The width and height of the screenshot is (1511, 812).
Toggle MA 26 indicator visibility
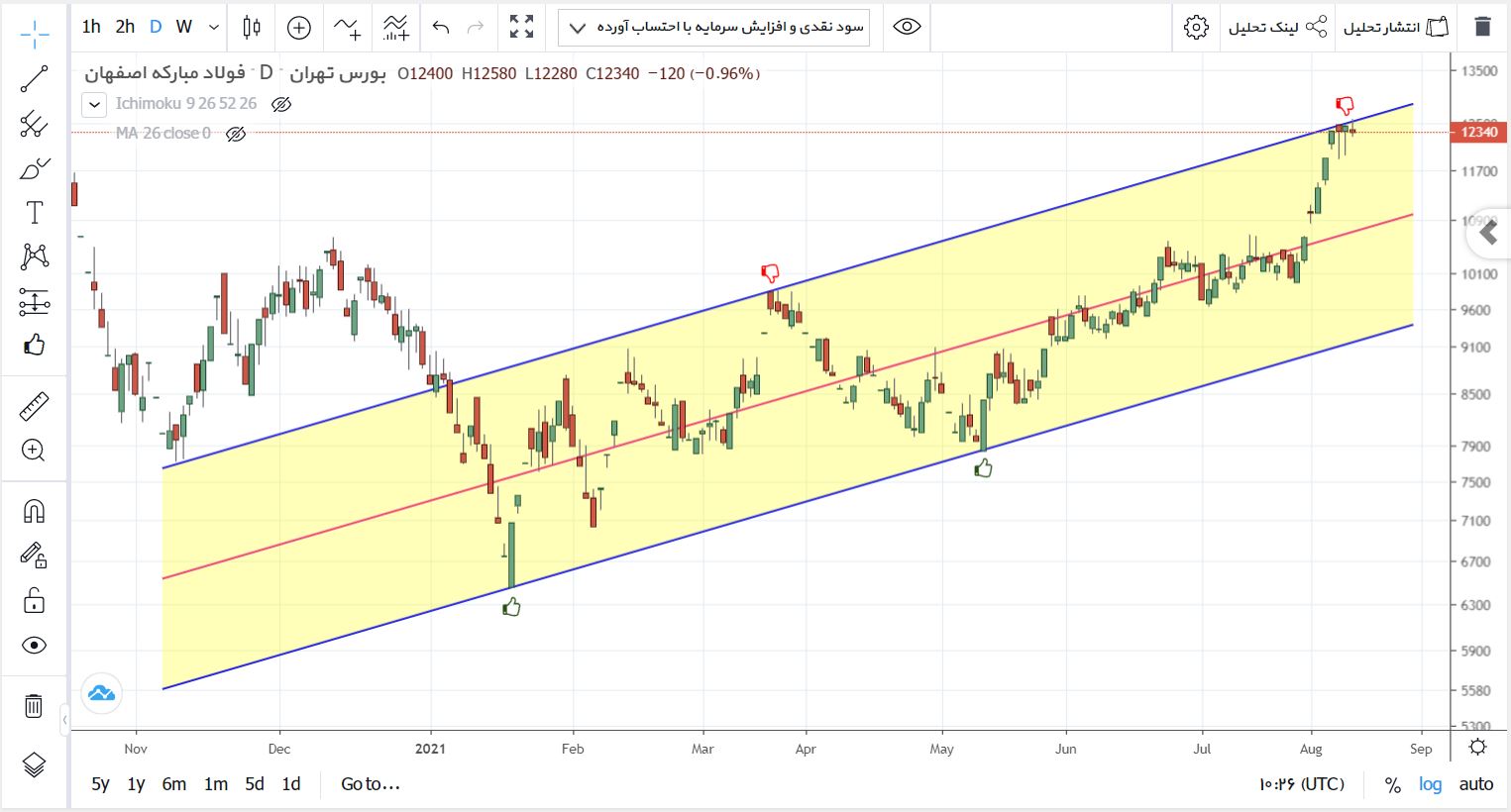point(236,134)
